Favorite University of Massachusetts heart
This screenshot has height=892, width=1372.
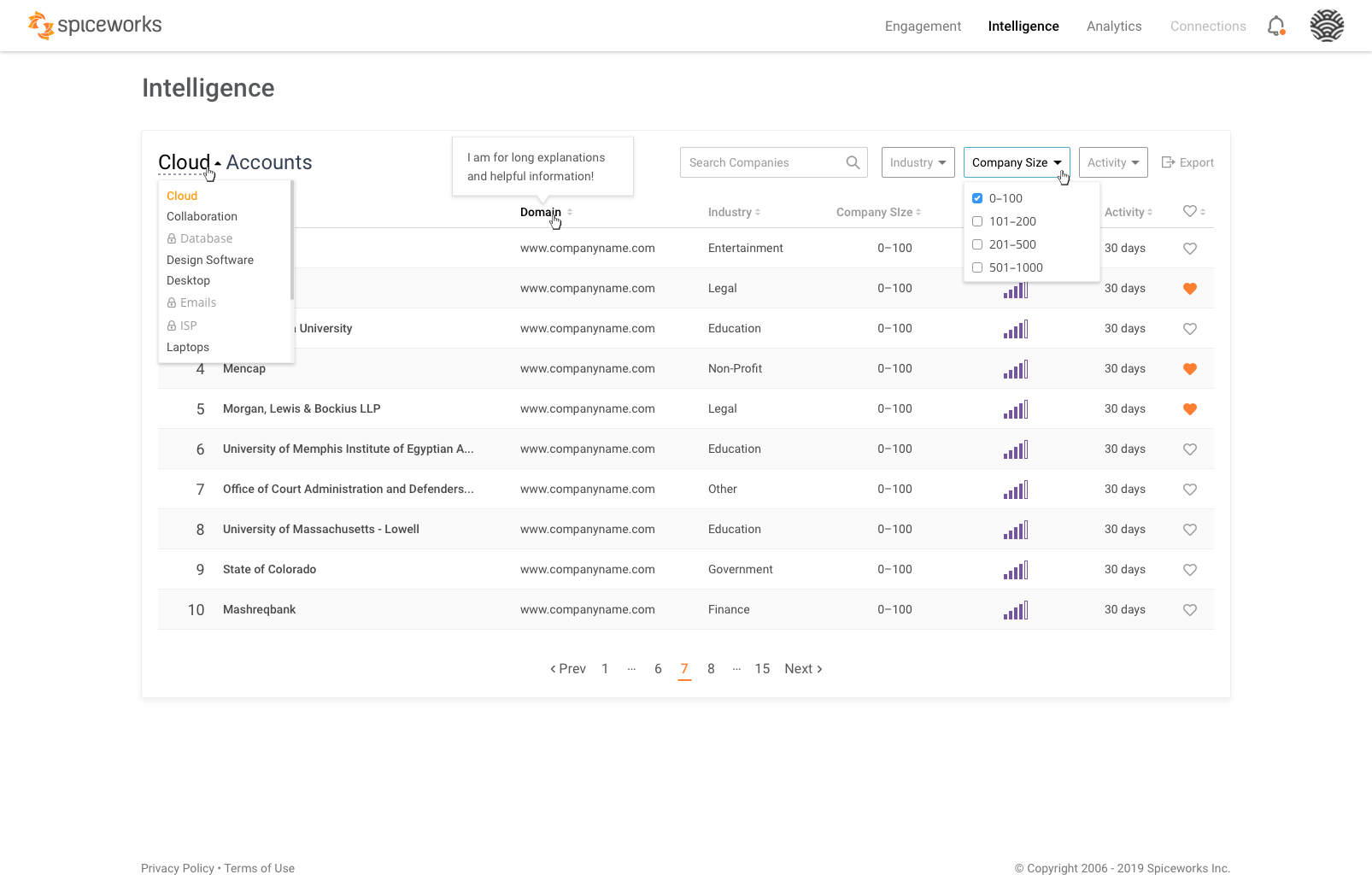[x=1190, y=530]
